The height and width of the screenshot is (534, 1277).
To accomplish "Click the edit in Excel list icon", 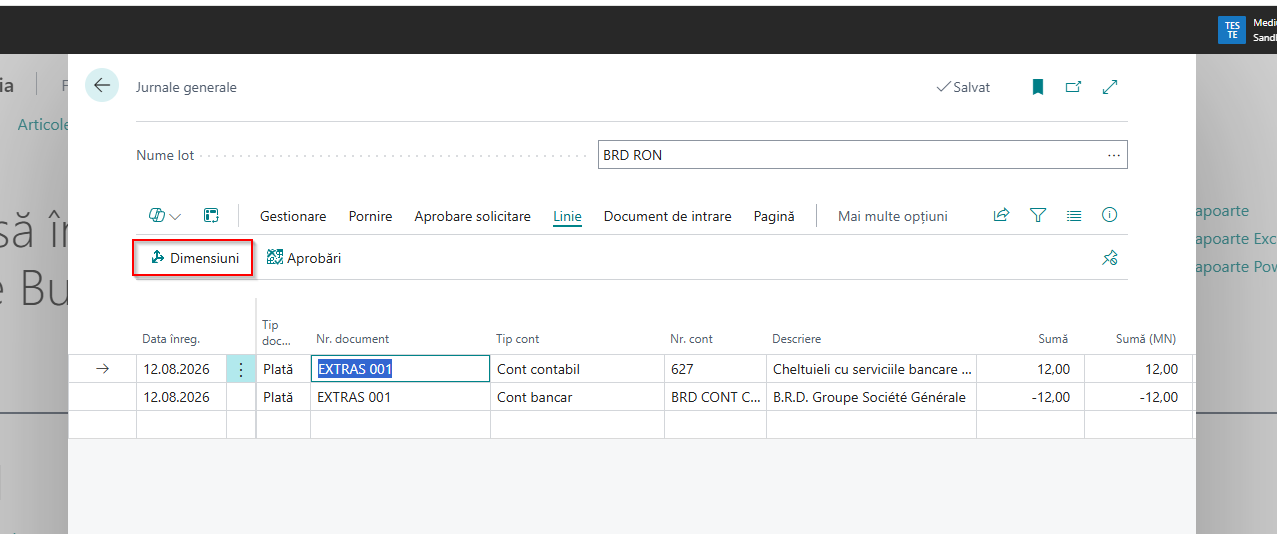I will tap(211, 216).
